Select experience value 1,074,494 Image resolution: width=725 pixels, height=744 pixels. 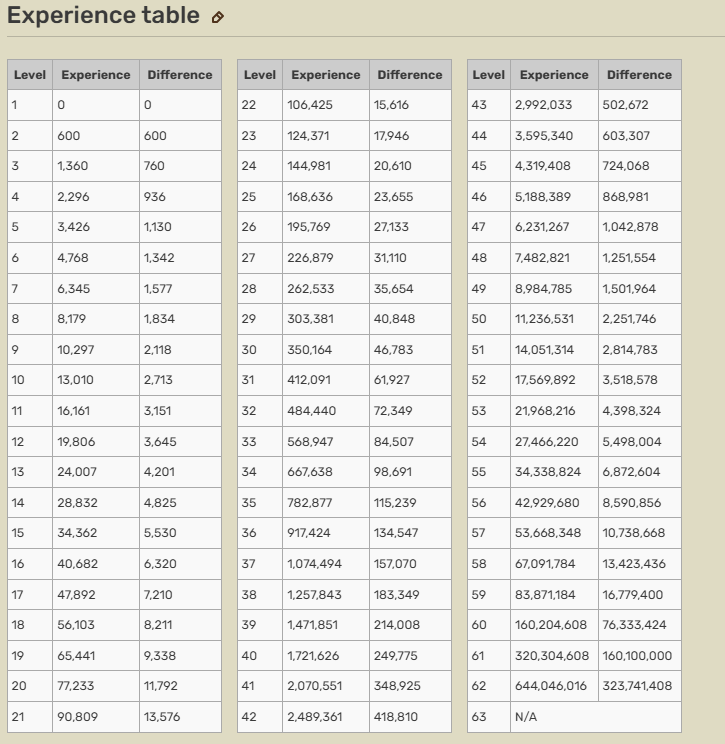pyautogui.click(x=314, y=564)
